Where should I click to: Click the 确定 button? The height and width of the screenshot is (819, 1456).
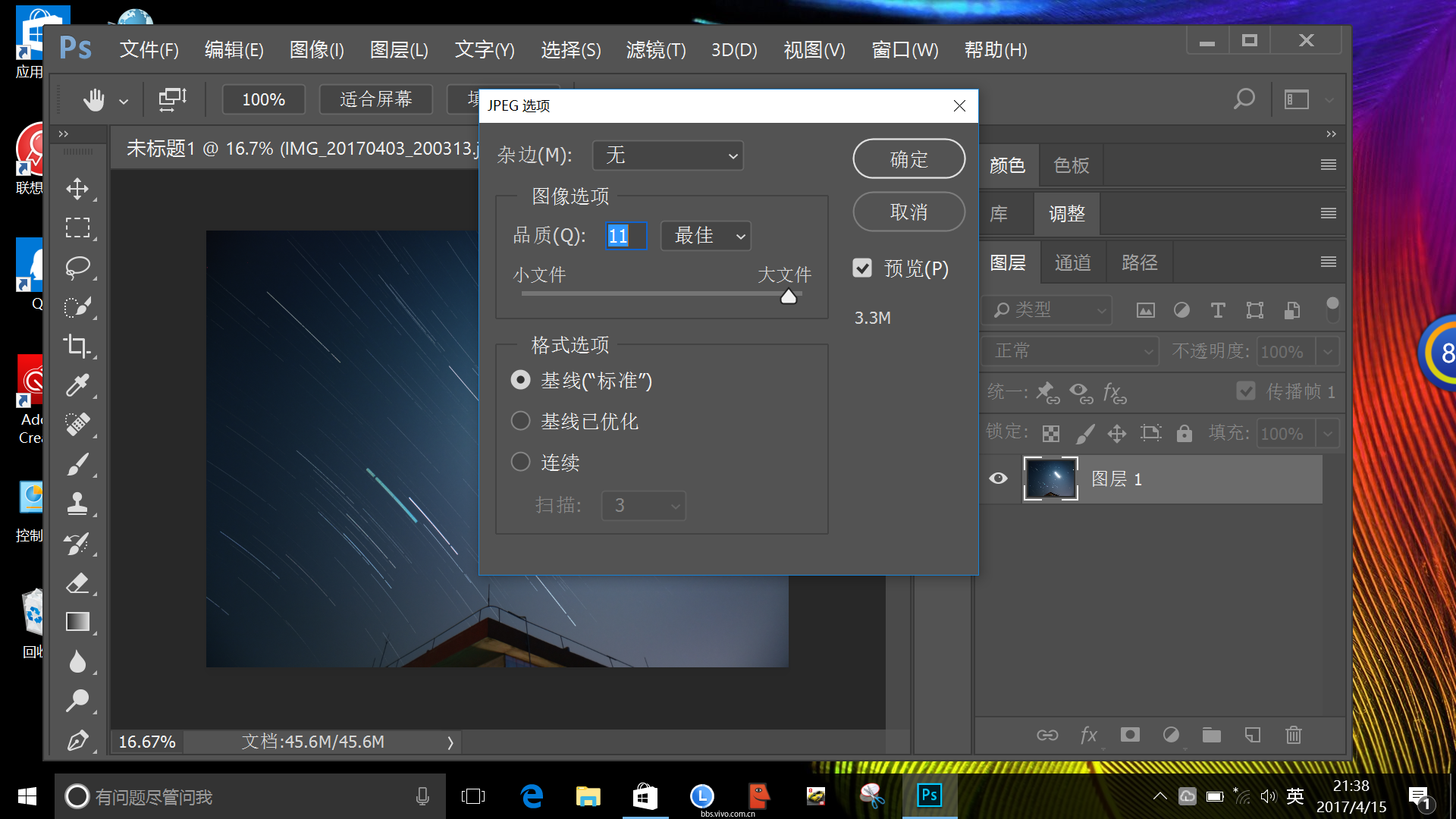(x=909, y=159)
